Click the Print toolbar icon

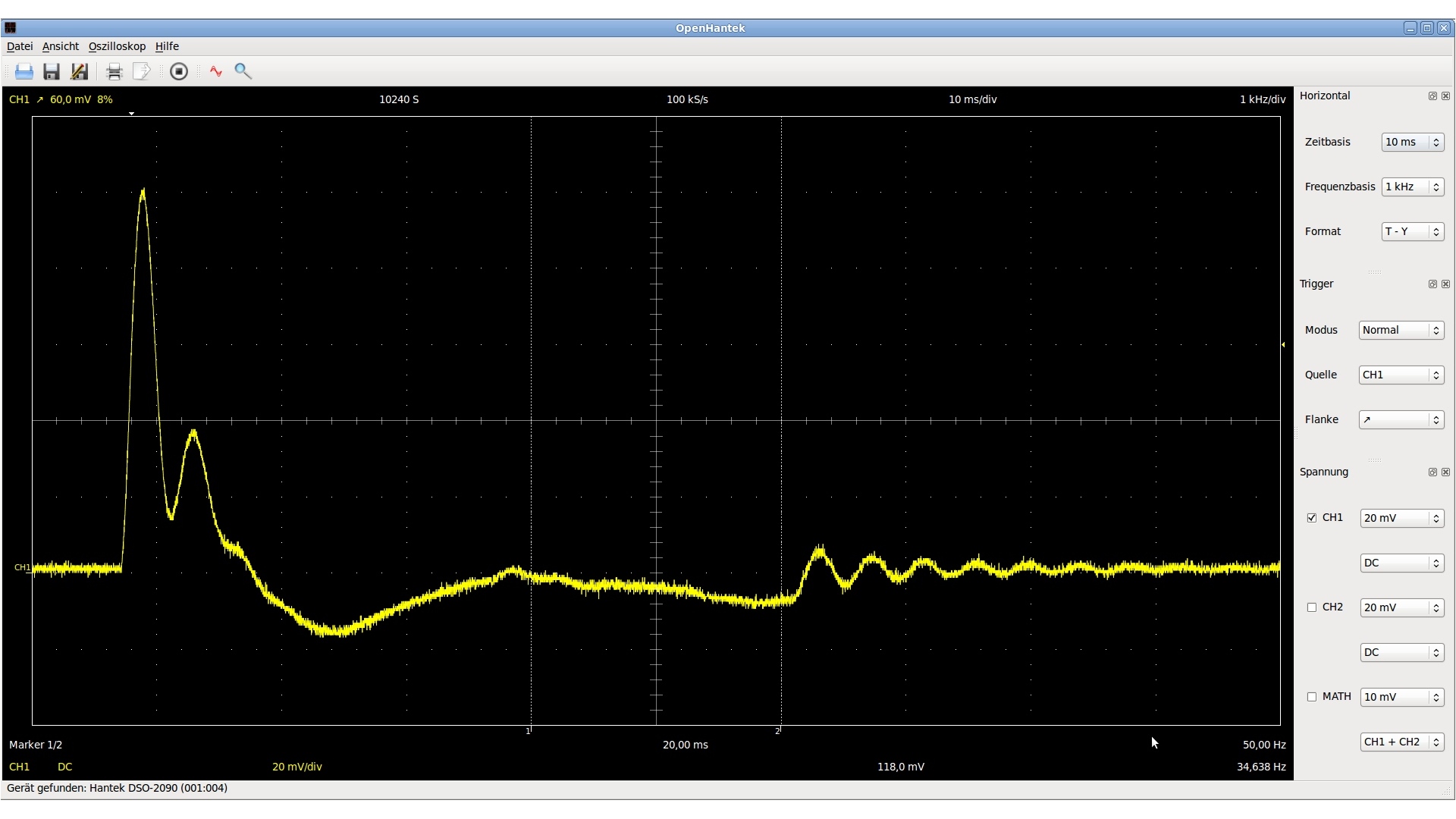pos(114,71)
